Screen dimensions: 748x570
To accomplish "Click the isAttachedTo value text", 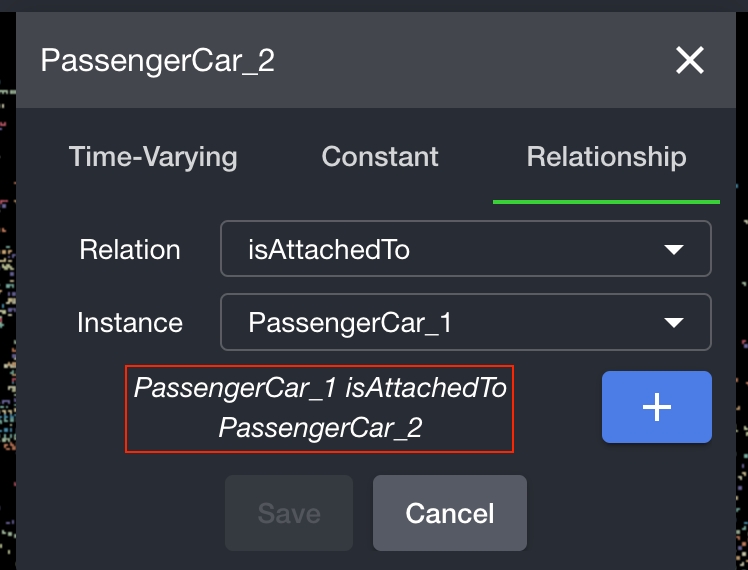I will click(329, 249).
